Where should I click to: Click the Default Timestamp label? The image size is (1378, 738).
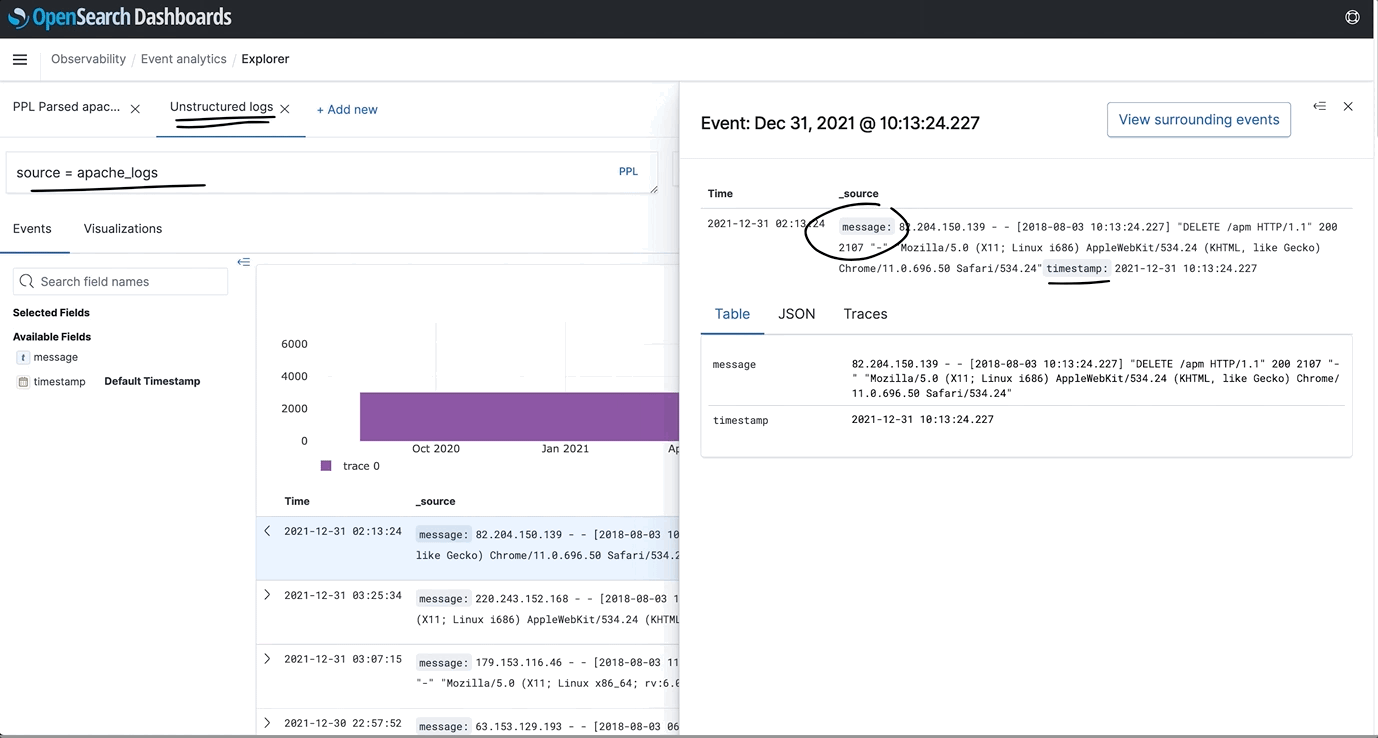152,382
